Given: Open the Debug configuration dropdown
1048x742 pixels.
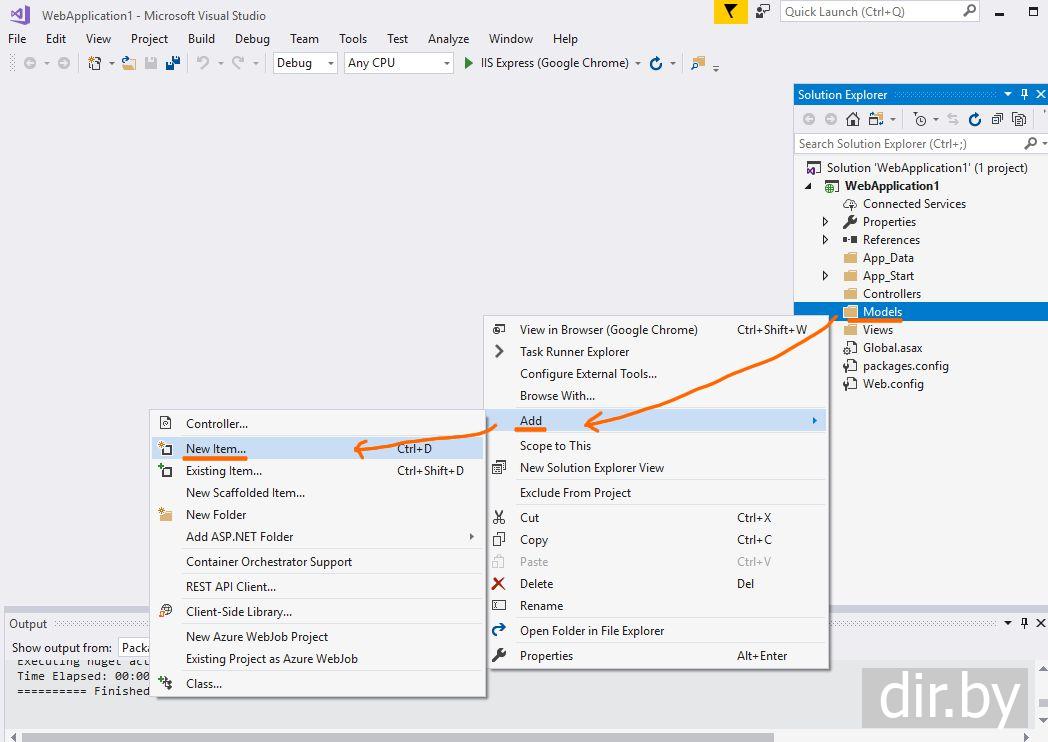Looking at the screenshot, I should coord(306,63).
